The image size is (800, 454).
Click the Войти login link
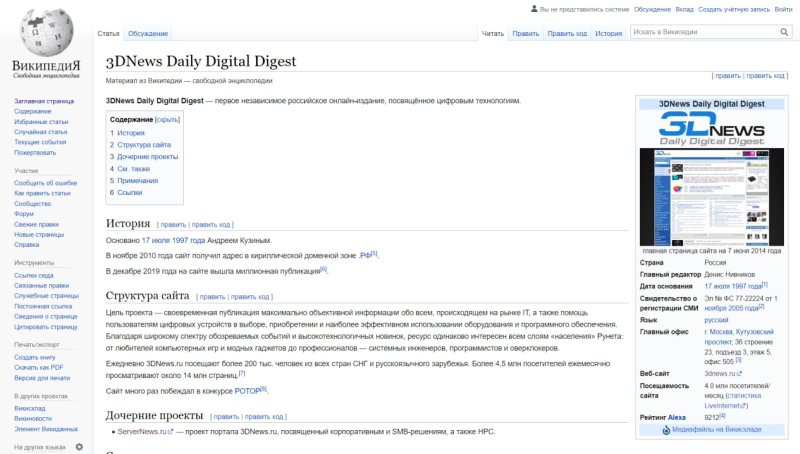click(783, 9)
